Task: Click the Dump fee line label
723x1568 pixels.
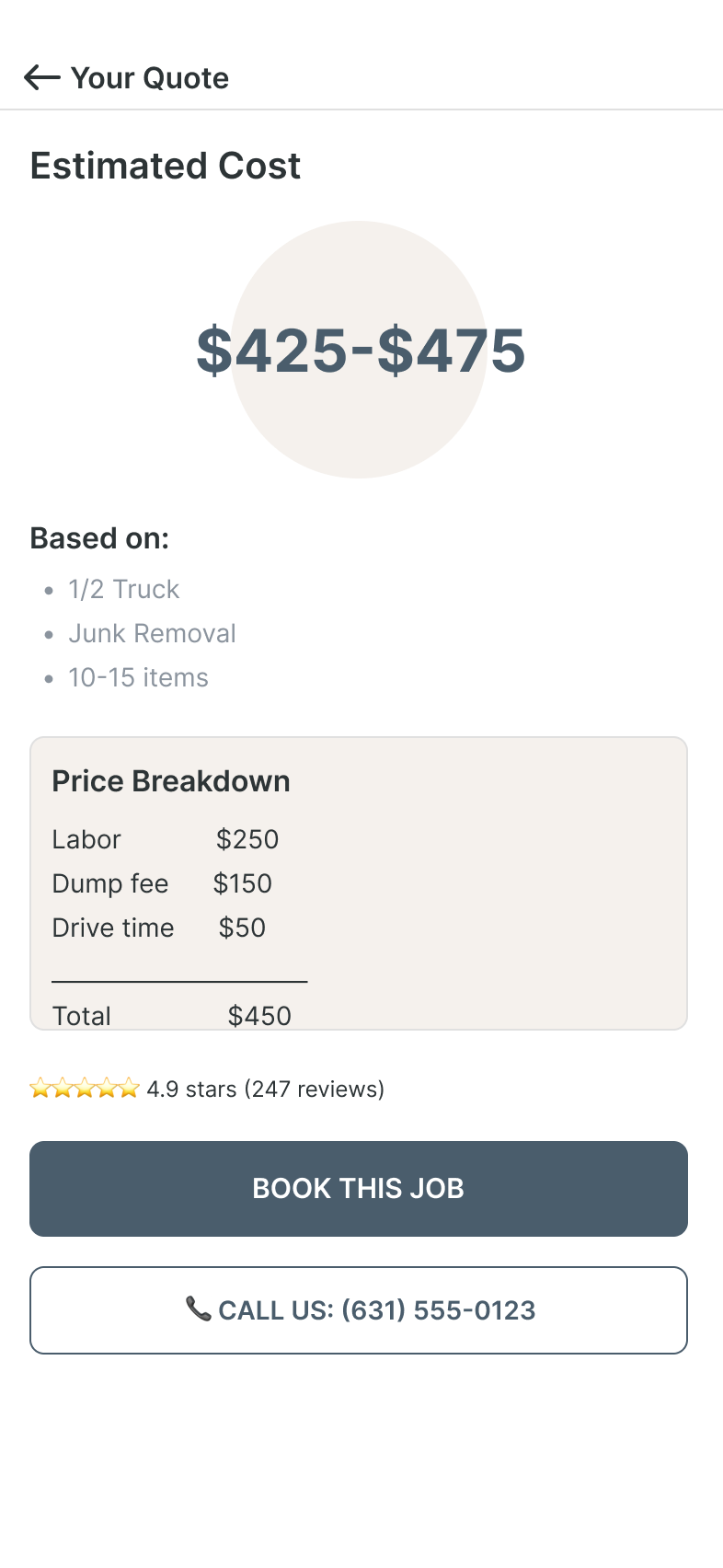Action: pyautogui.click(x=110, y=884)
